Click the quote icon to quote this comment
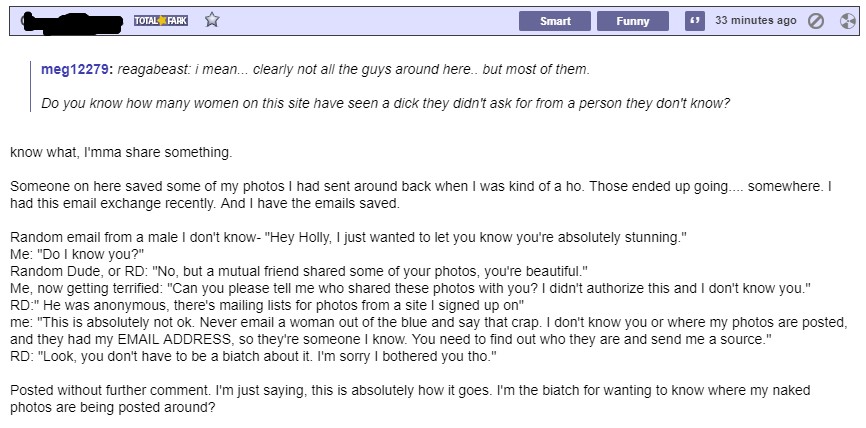866x428 pixels. [x=694, y=20]
